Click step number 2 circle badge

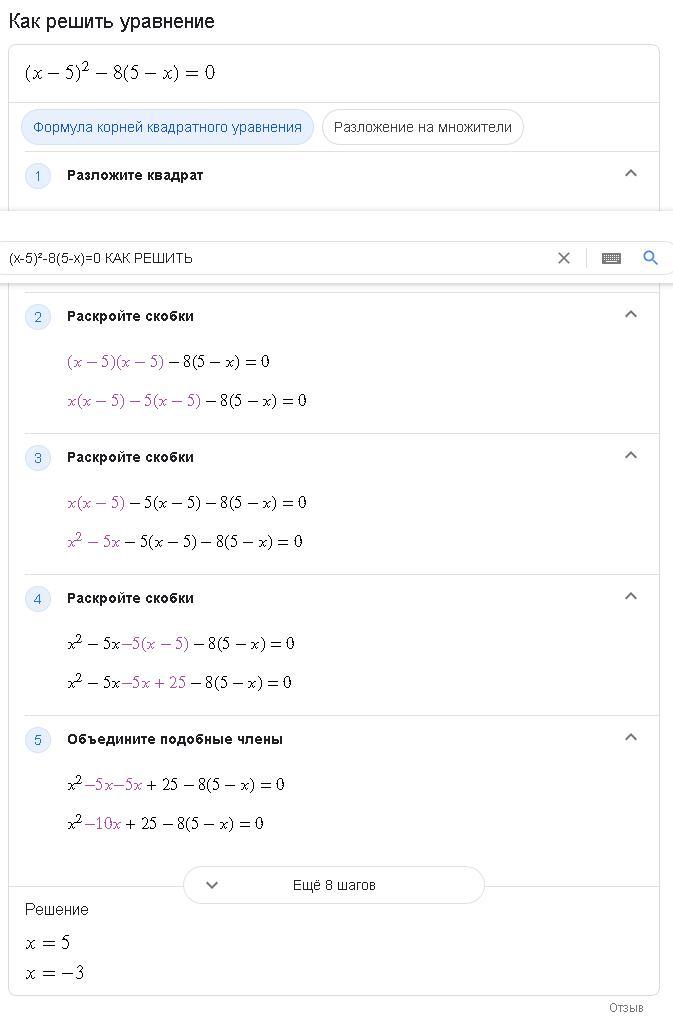[37, 317]
